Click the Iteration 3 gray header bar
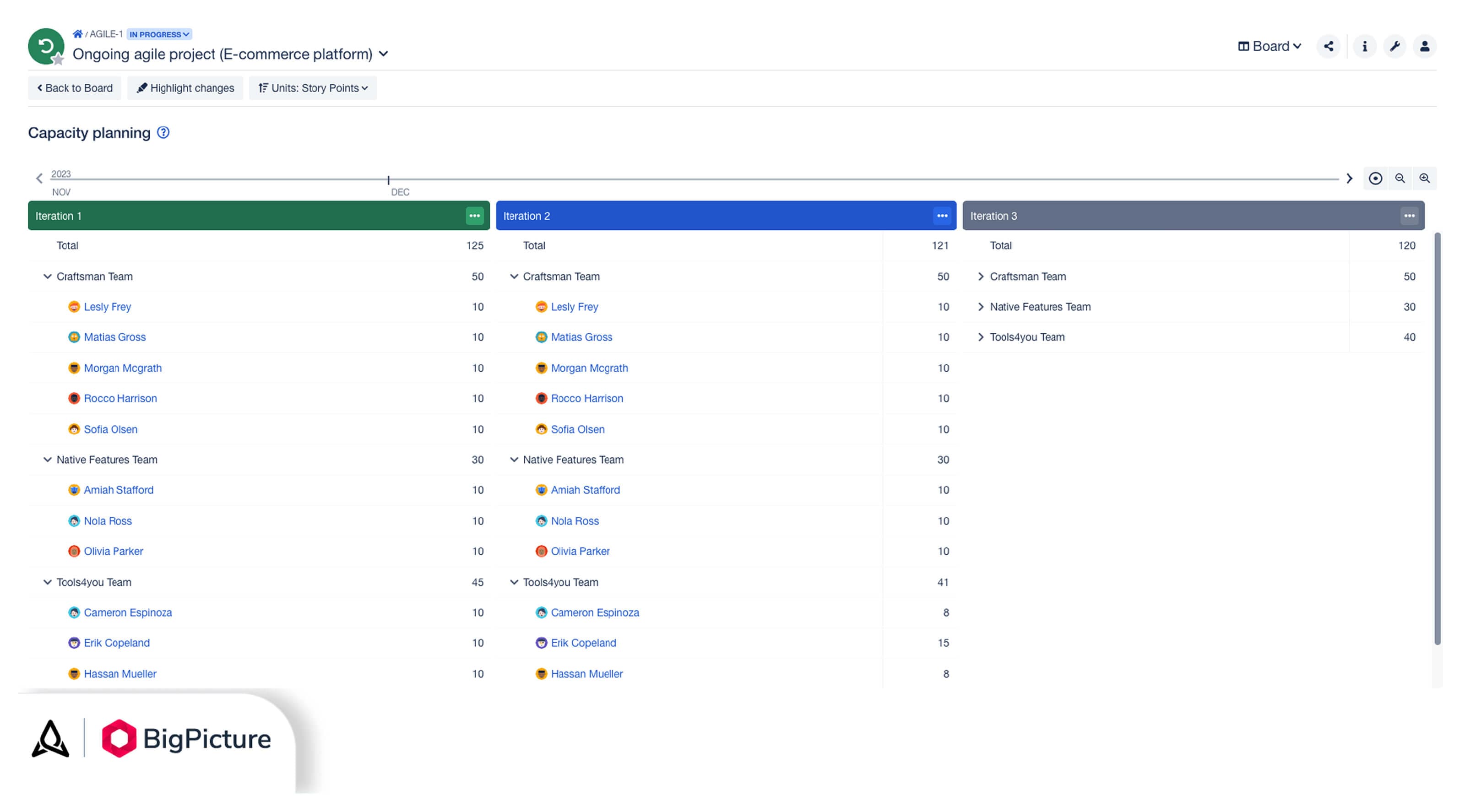The image size is (1465, 812). click(1194, 216)
